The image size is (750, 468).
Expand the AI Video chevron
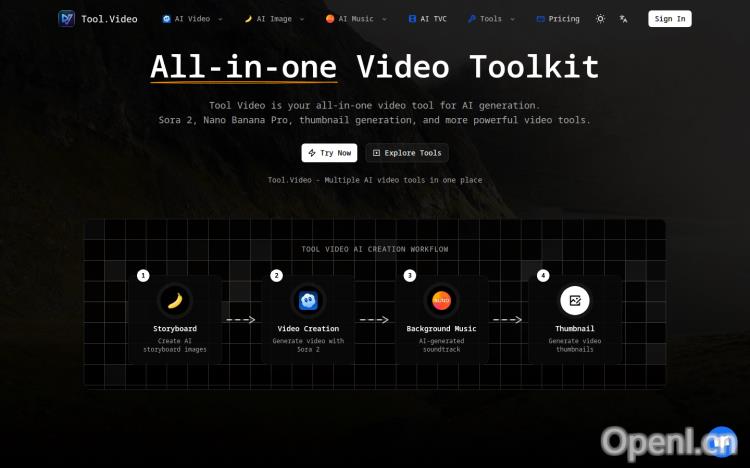point(220,19)
